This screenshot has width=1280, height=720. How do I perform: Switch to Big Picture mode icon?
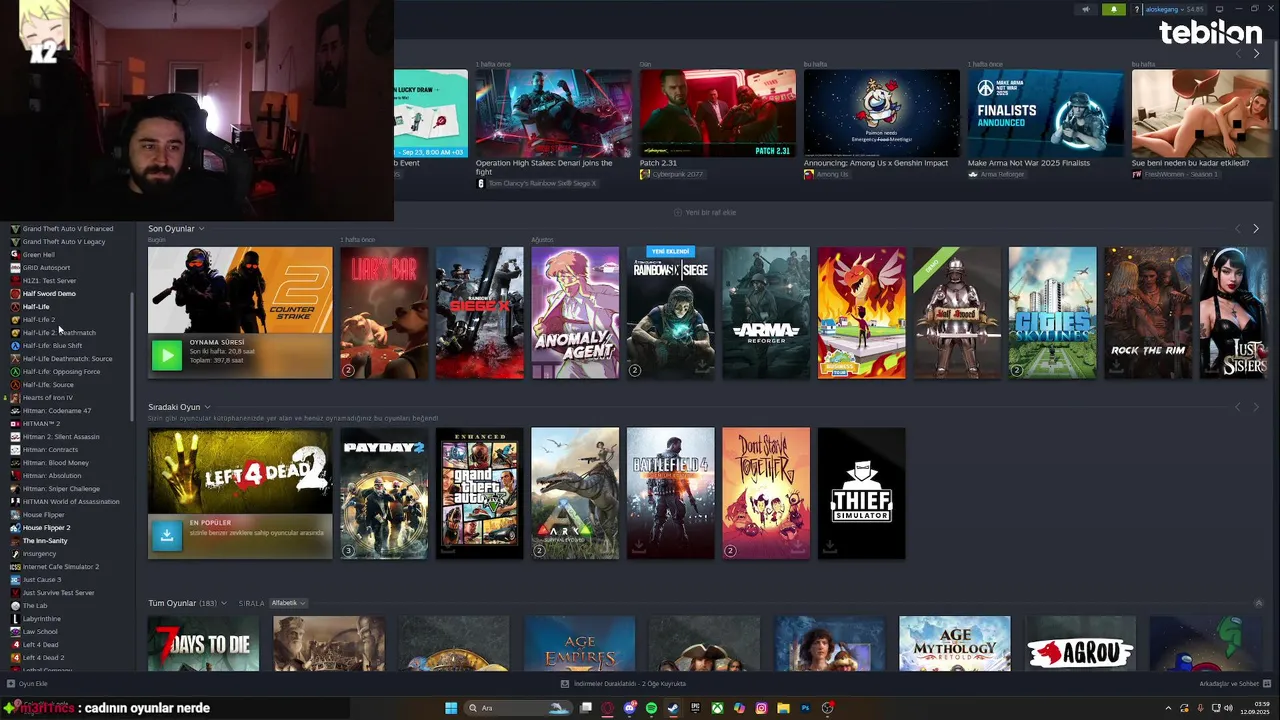click(1219, 9)
